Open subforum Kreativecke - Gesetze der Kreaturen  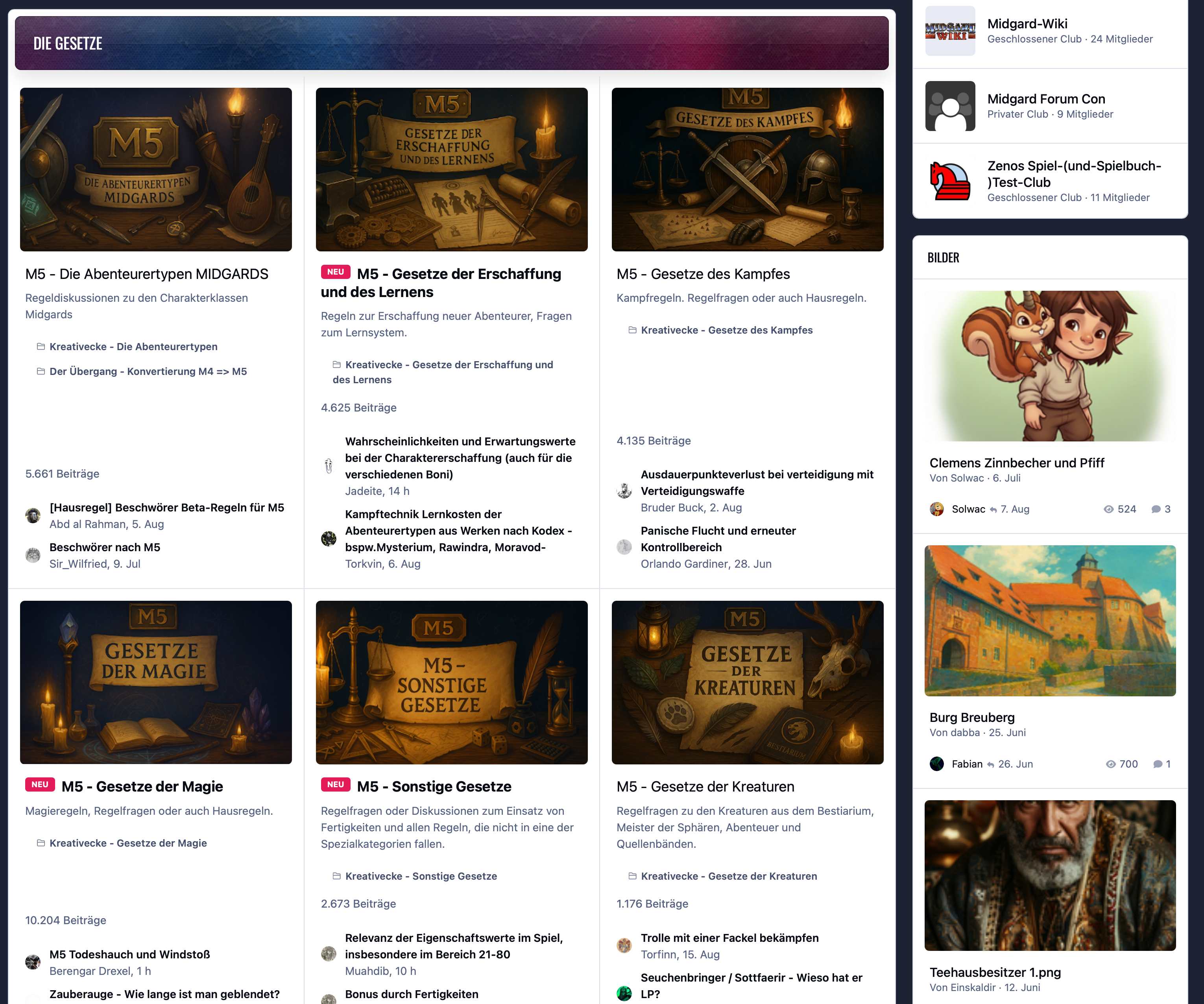[729, 876]
